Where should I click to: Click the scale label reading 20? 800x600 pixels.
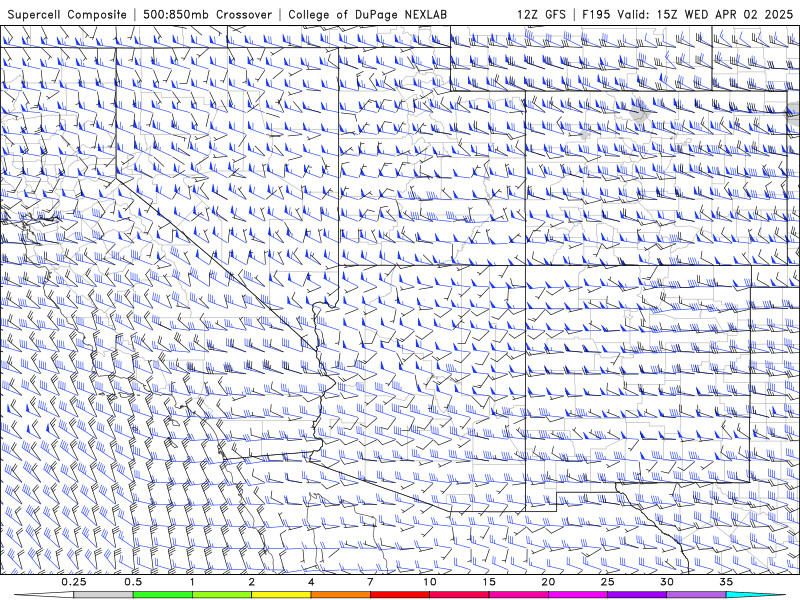click(548, 582)
